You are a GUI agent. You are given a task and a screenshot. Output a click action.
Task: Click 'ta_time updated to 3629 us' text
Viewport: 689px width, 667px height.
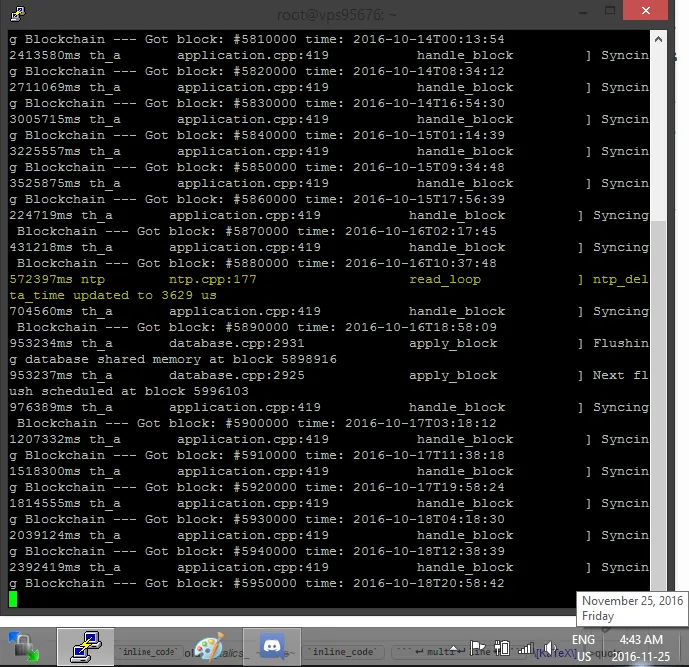click(x=113, y=295)
